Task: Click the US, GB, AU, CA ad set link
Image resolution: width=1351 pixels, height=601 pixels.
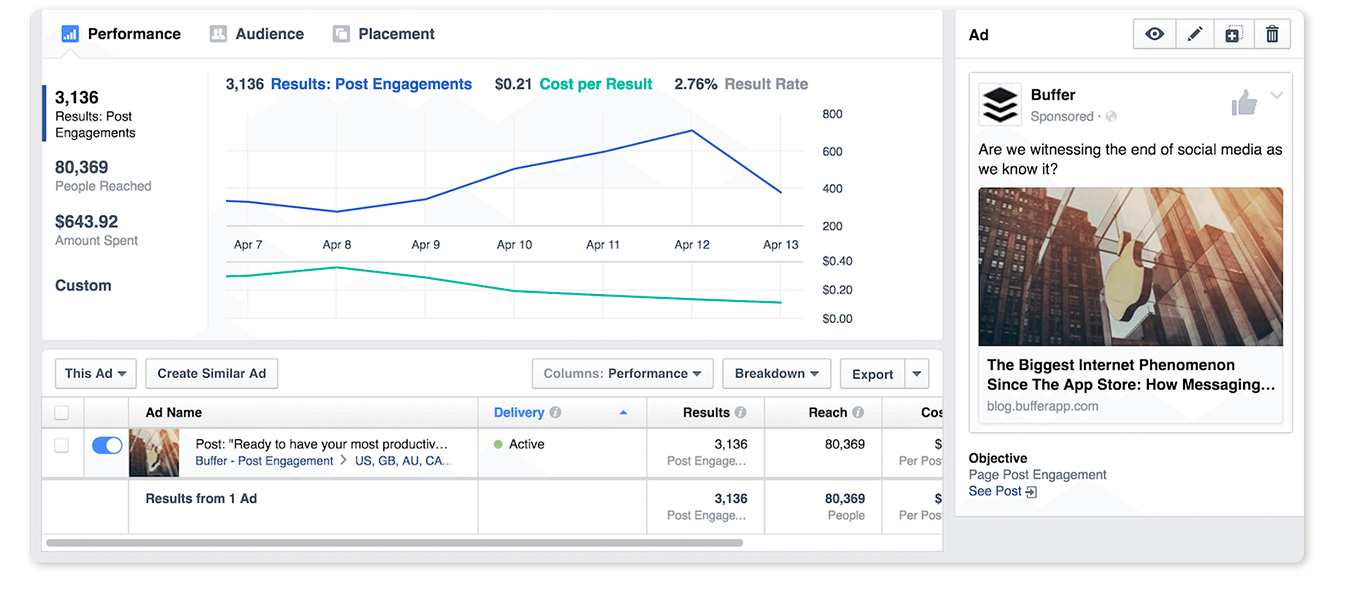Action: pos(403,461)
